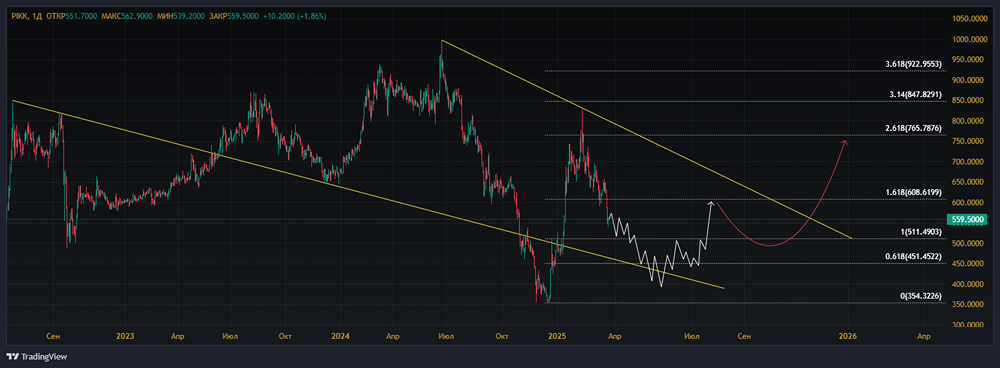This screenshot has width=1000, height=368.
Task: Click the 2025 label on time axis
Action: 558,336
